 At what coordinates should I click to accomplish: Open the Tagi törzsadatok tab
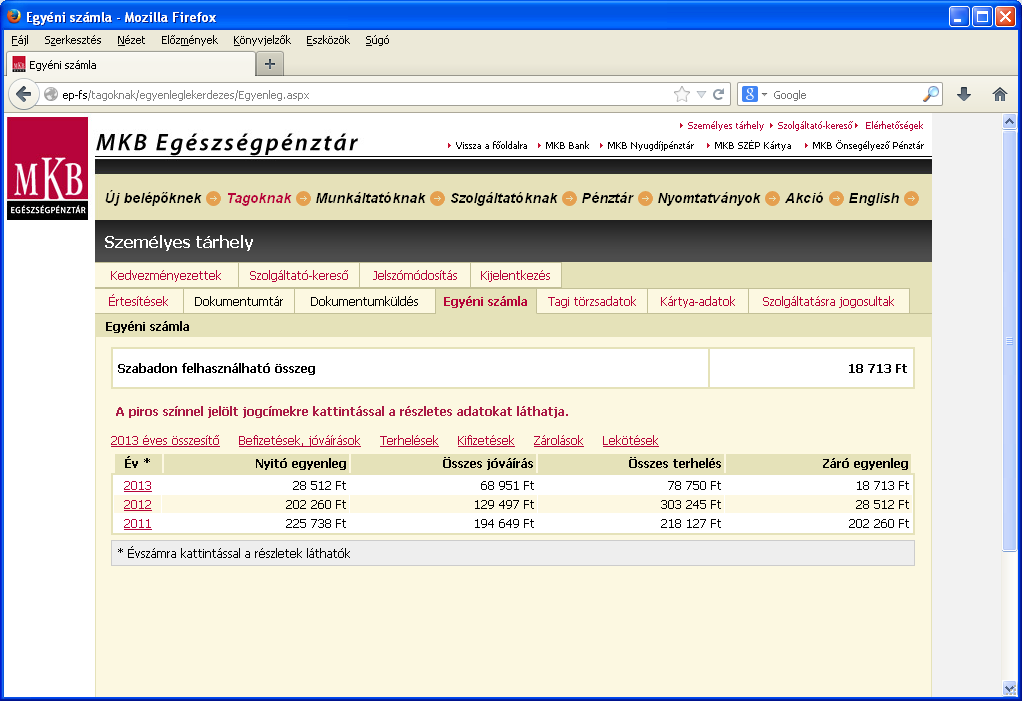(592, 302)
